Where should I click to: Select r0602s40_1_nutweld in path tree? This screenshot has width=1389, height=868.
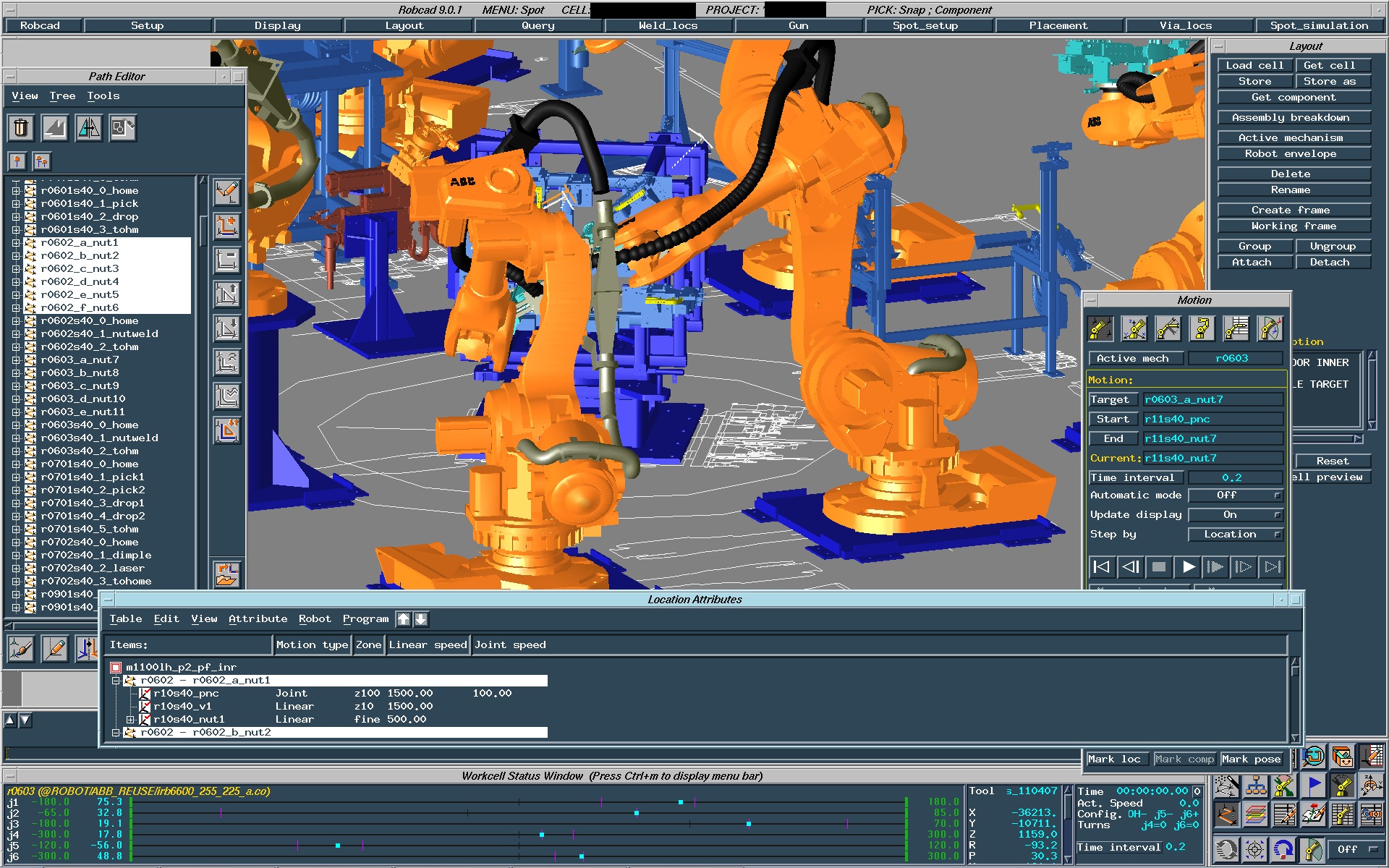coord(99,334)
